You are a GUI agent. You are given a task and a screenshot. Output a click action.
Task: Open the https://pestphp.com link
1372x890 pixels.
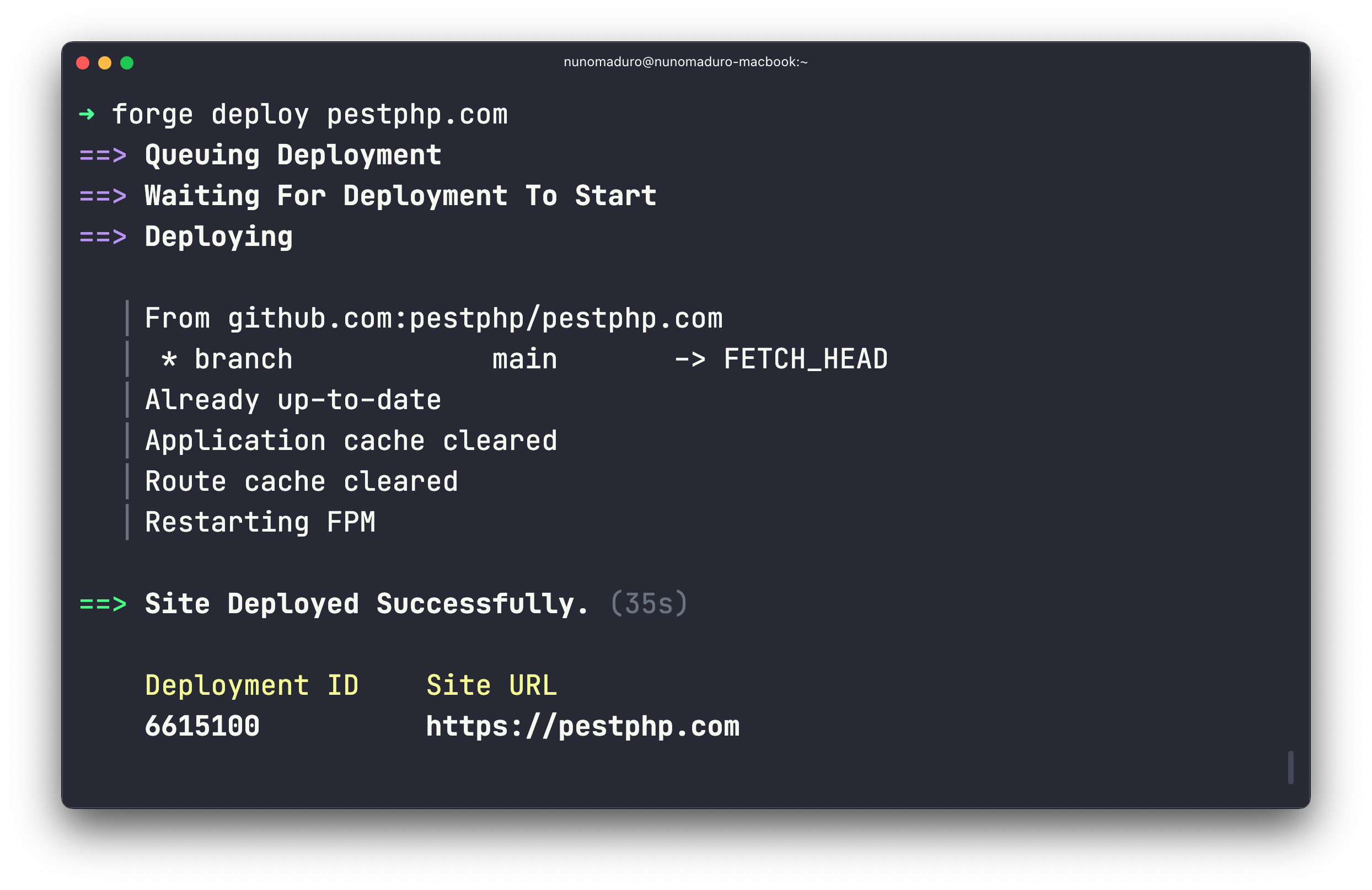(x=583, y=726)
